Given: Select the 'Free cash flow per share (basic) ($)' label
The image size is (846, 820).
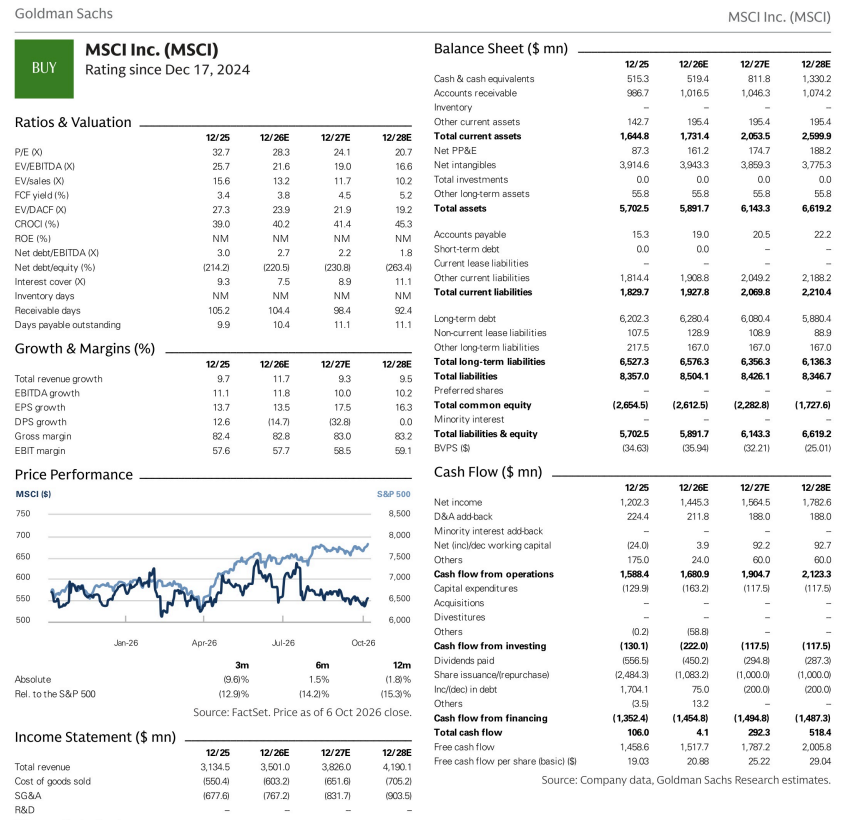Looking at the screenshot, I should click(x=505, y=762).
